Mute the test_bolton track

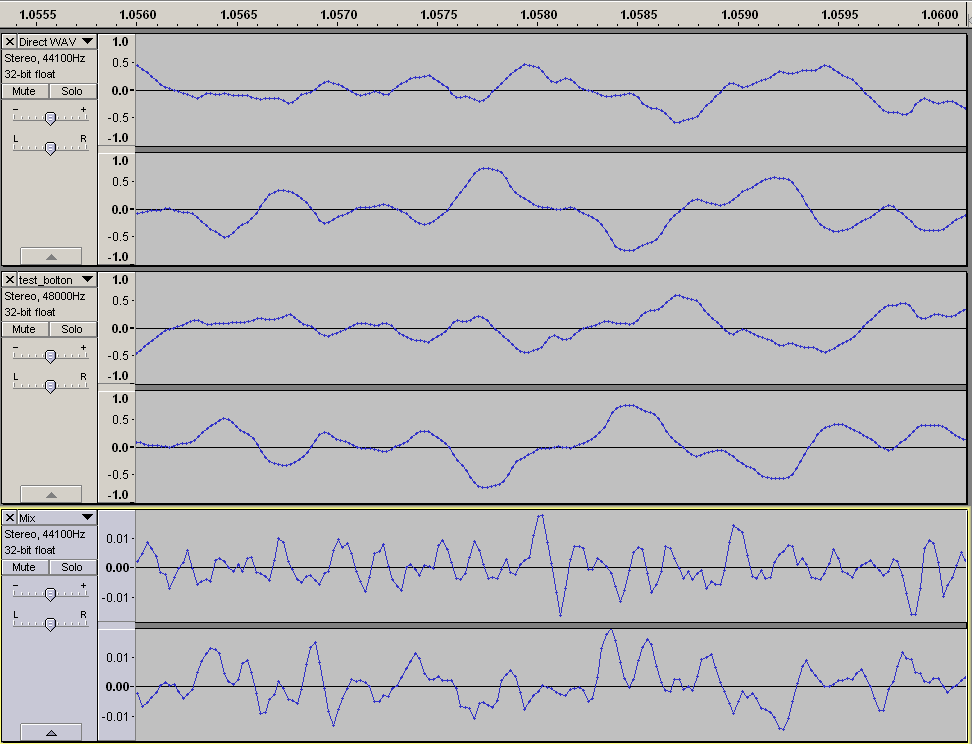pos(24,329)
